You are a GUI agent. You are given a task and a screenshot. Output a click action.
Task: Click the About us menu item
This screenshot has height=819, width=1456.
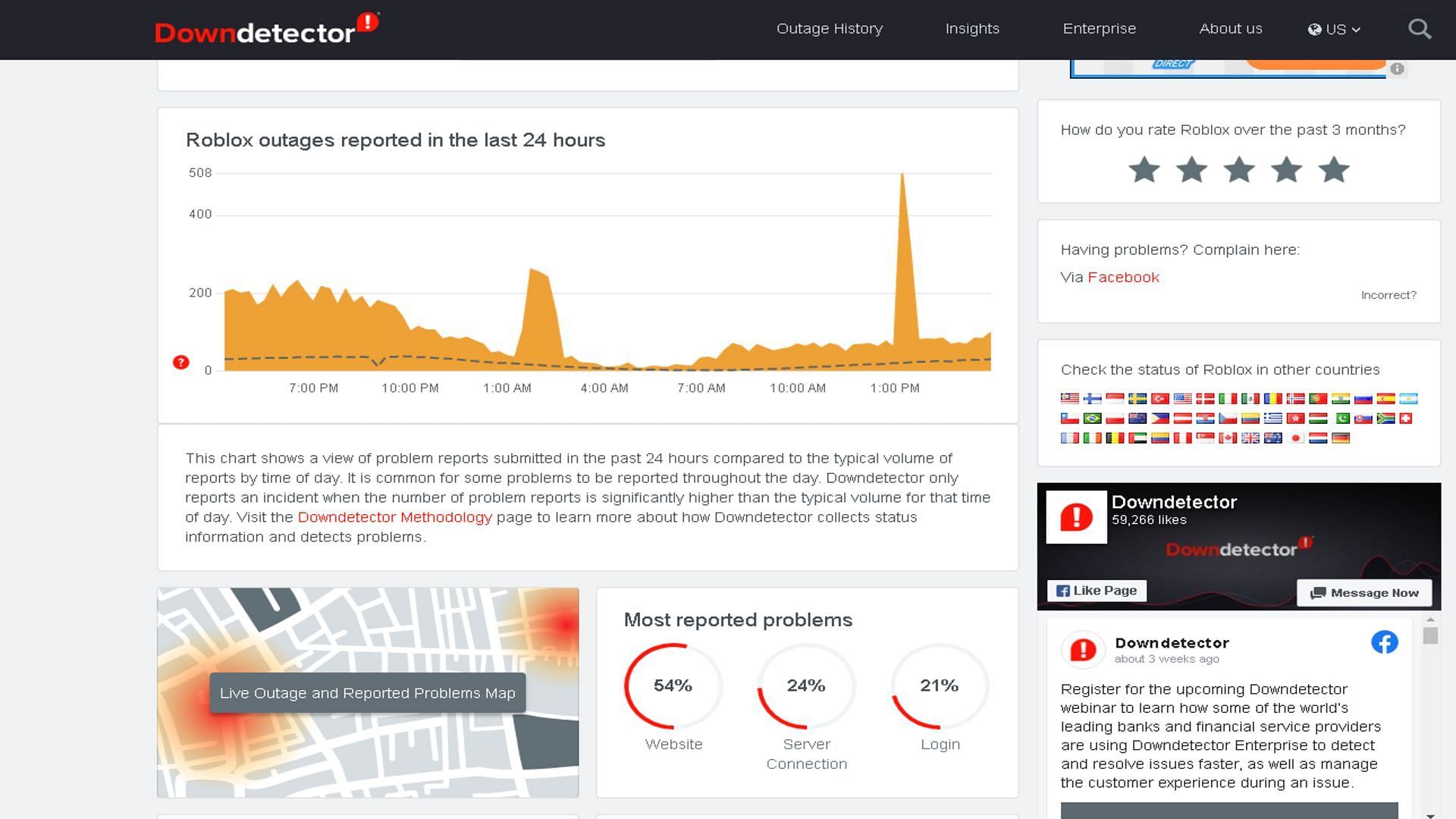click(x=1231, y=28)
